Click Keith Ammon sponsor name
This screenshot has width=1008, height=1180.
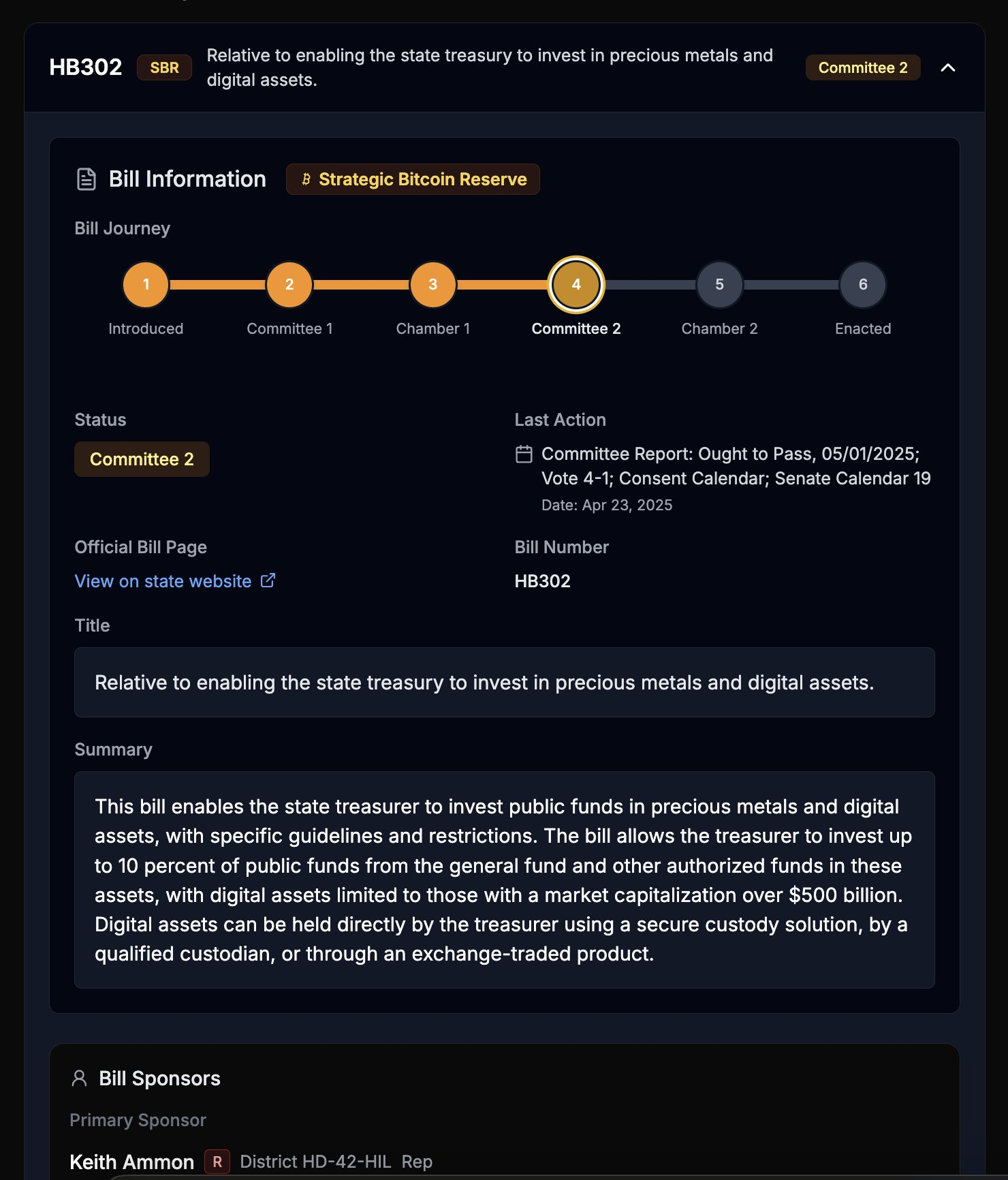click(132, 1162)
